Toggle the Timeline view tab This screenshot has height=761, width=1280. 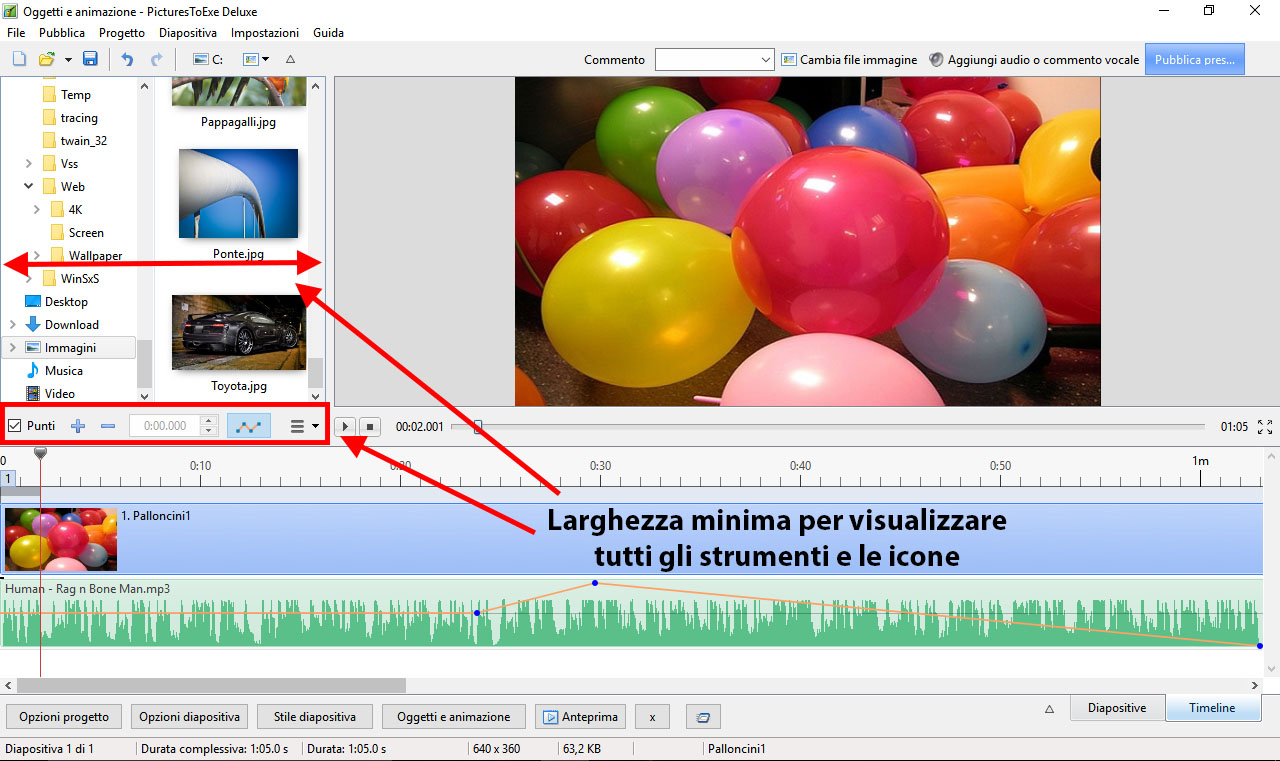1212,707
